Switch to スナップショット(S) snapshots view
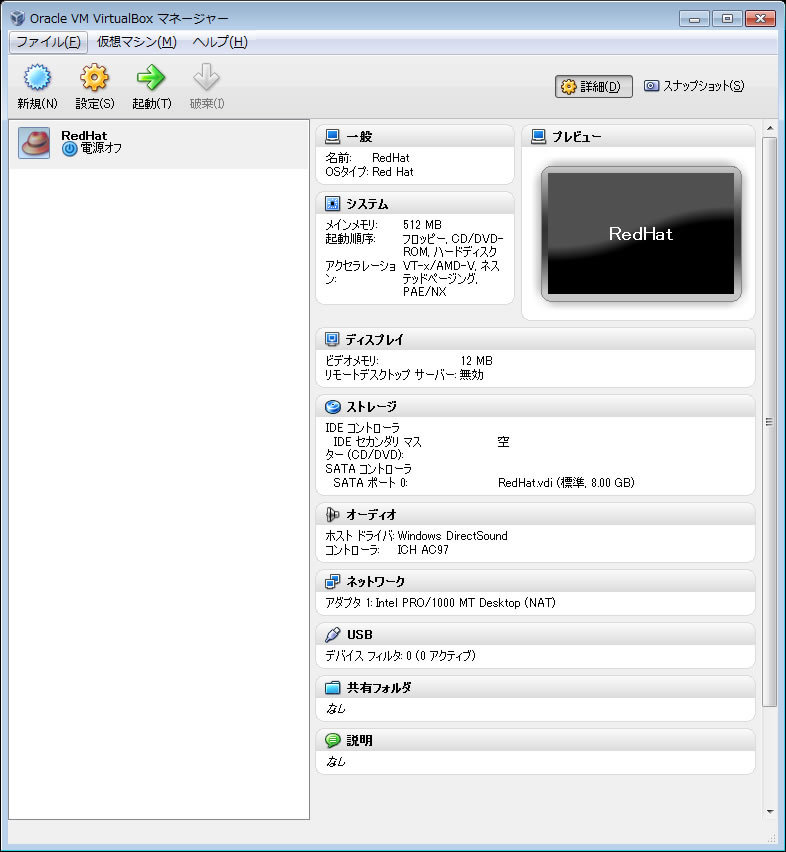The image size is (786, 852). (x=694, y=86)
